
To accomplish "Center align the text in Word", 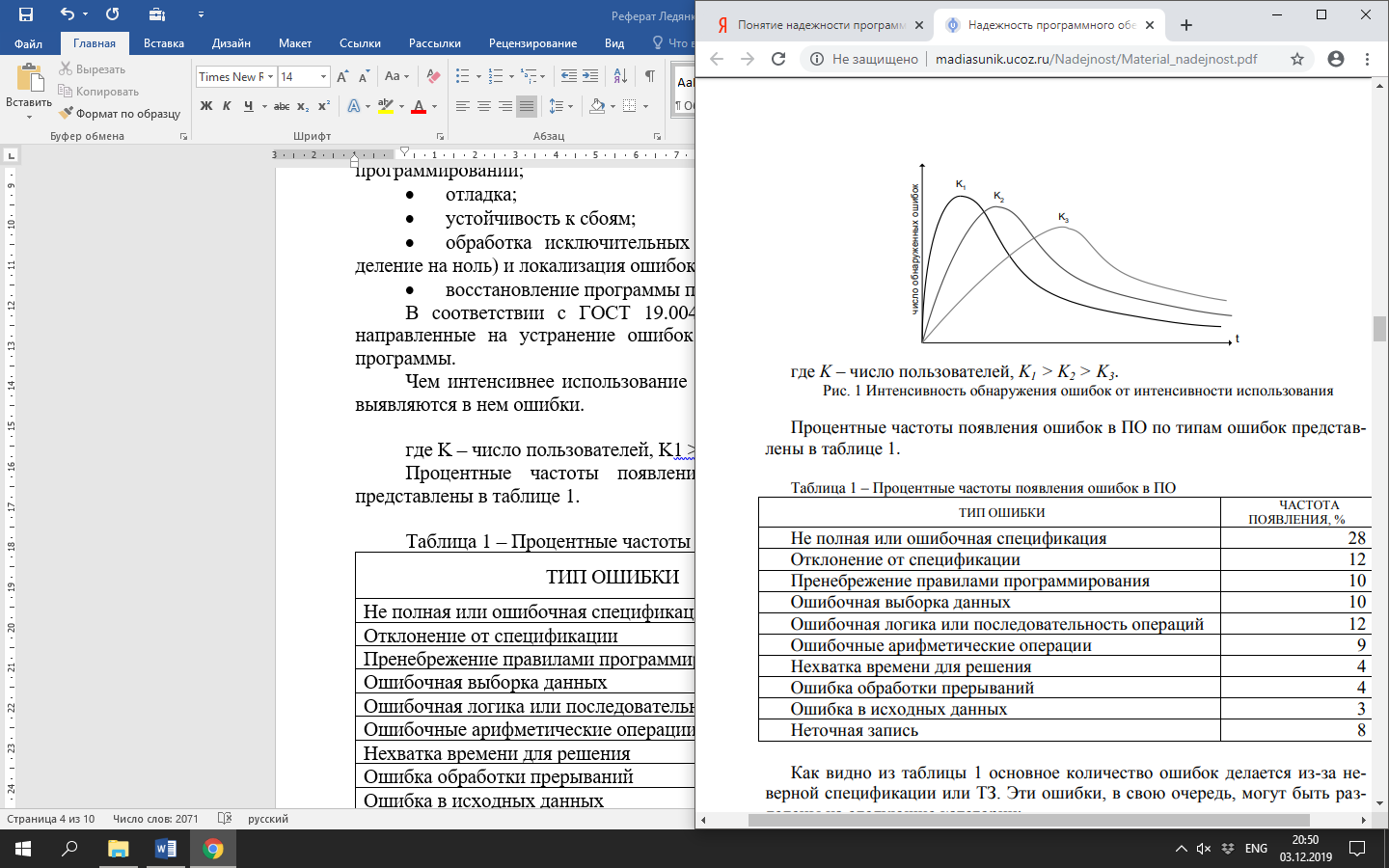I will (484, 106).
